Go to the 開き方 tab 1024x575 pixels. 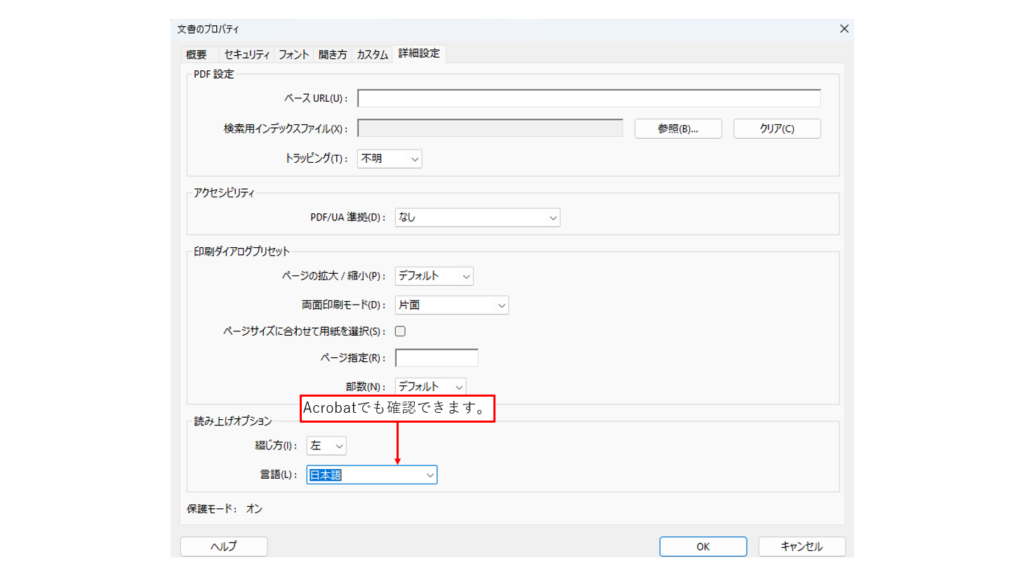(333, 54)
